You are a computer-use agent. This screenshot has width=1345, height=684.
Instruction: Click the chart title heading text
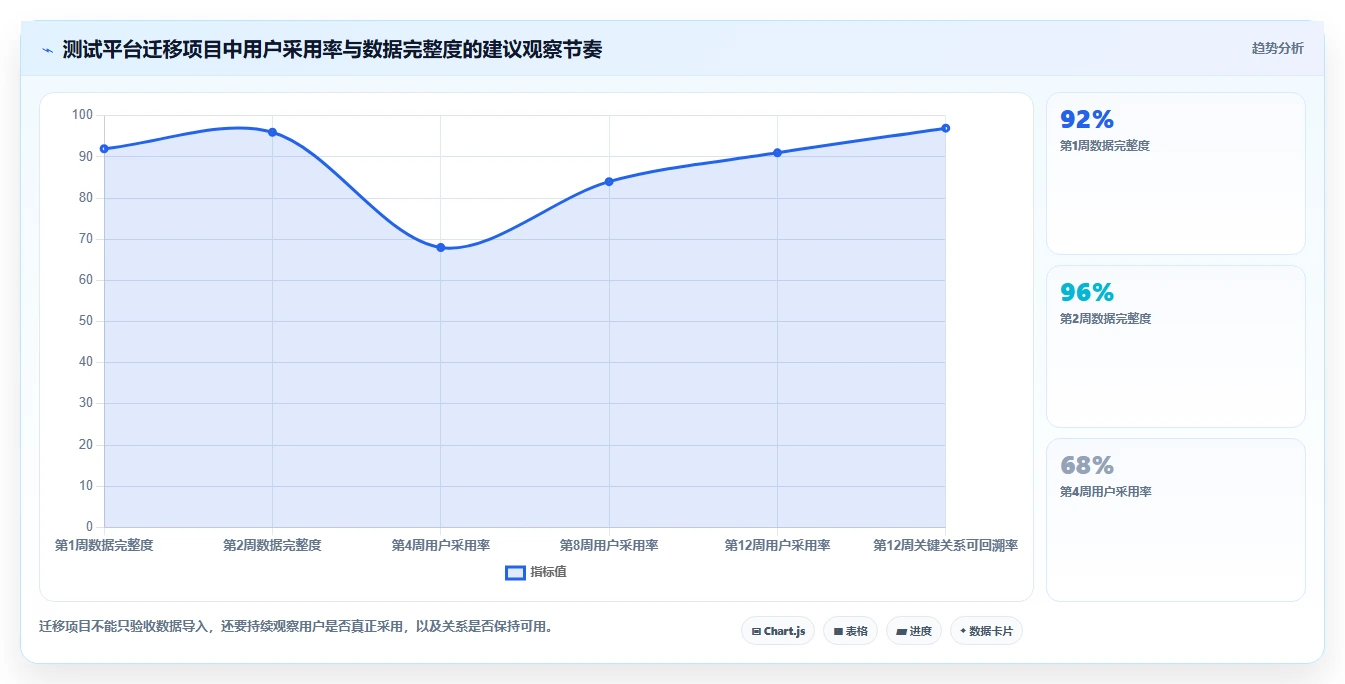[x=332, y=49]
